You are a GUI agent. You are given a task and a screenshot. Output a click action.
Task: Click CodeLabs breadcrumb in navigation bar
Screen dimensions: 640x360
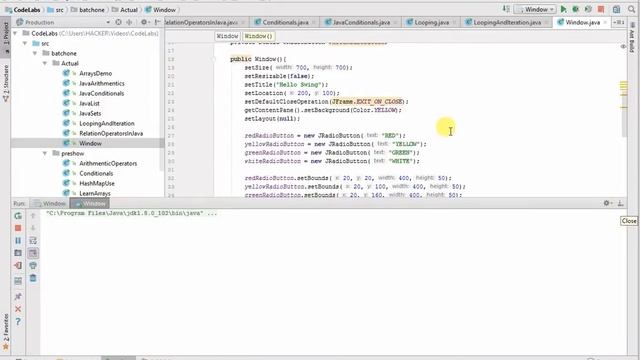click(23, 9)
